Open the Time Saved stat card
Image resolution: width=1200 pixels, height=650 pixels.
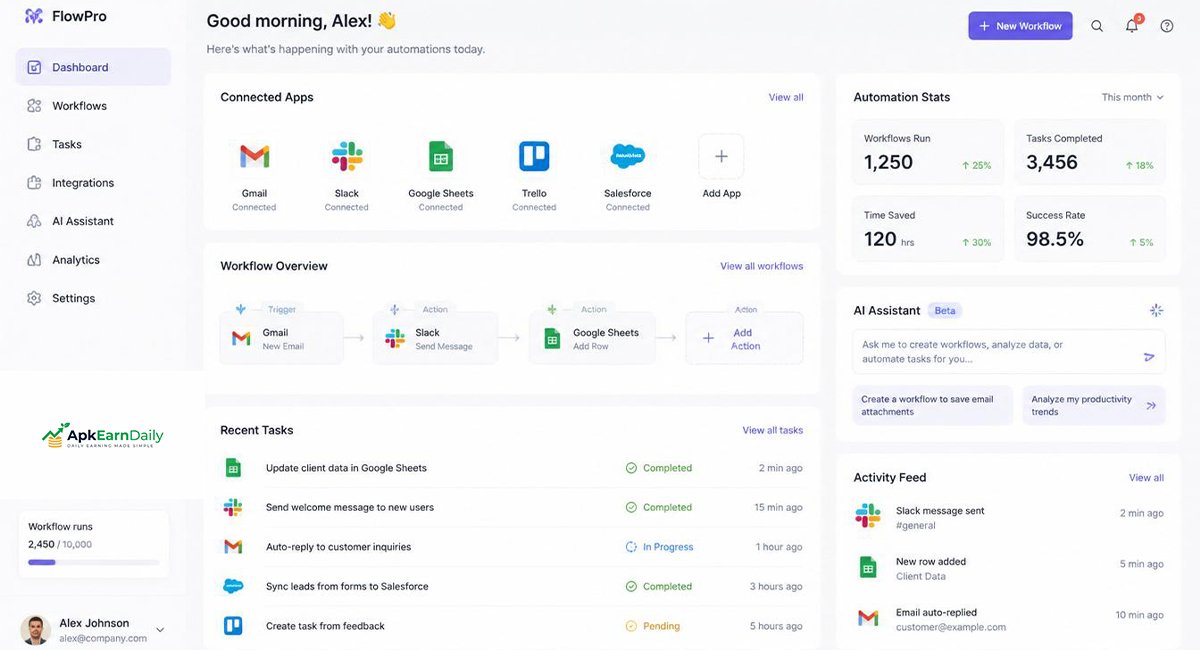click(x=928, y=229)
